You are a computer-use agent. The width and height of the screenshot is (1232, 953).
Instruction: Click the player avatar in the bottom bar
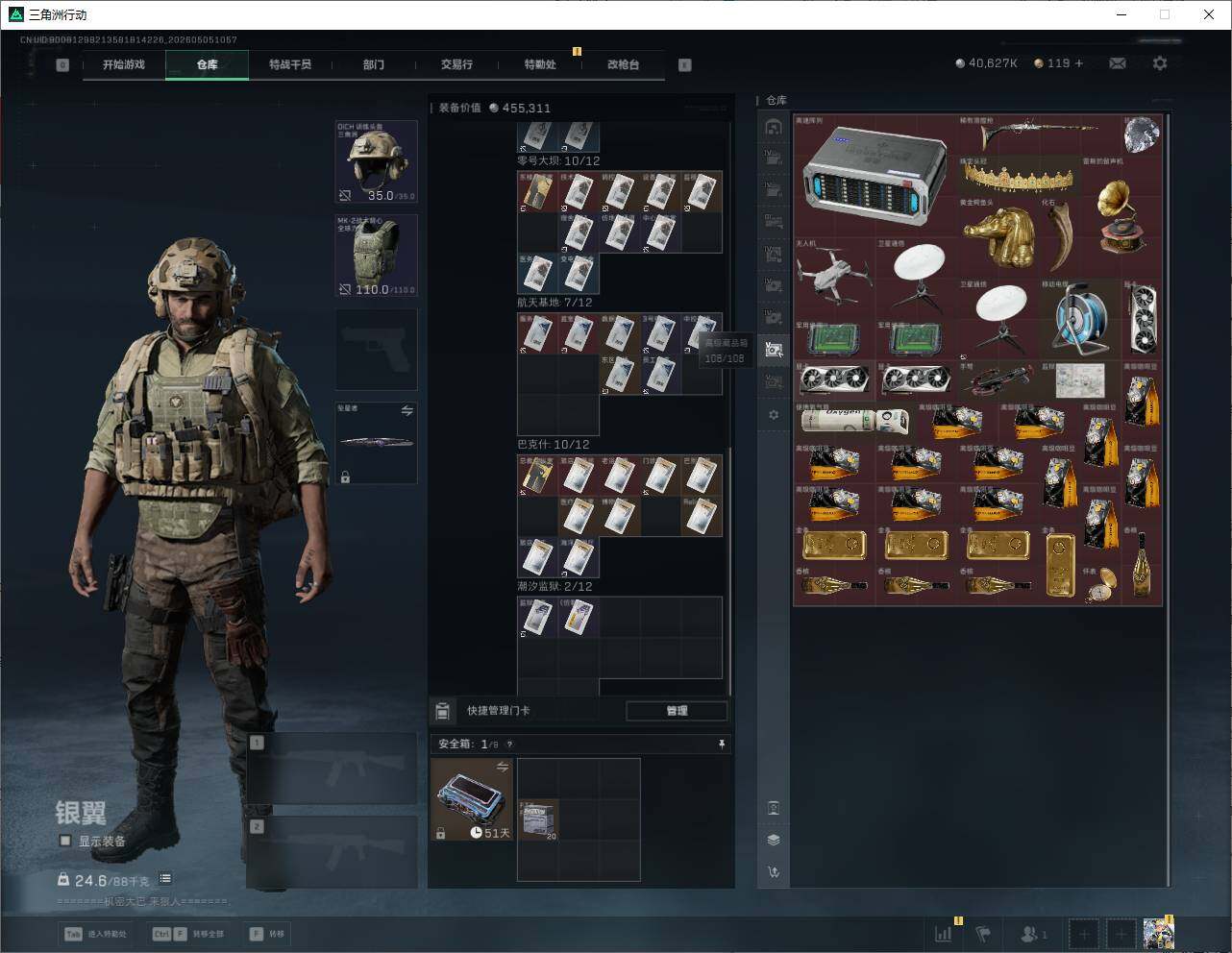pyautogui.click(x=1158, y=933)
